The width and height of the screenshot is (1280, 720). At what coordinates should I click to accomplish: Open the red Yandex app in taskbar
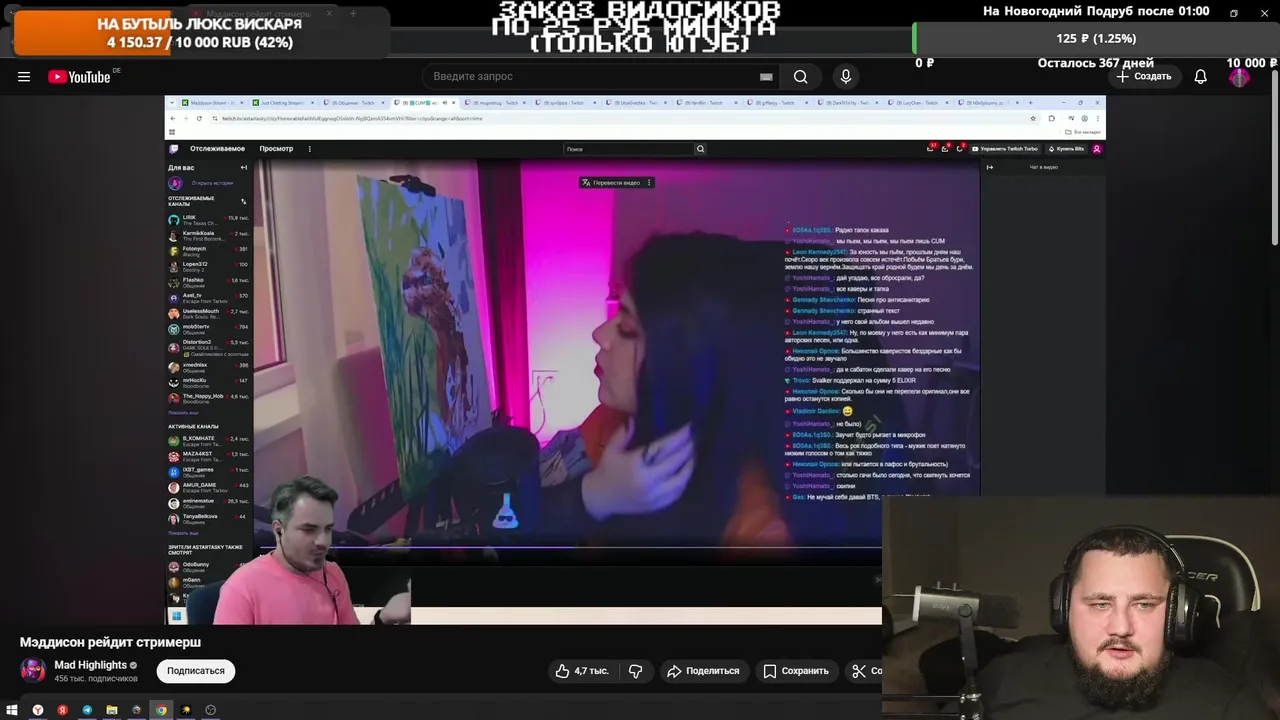(62, 710)
